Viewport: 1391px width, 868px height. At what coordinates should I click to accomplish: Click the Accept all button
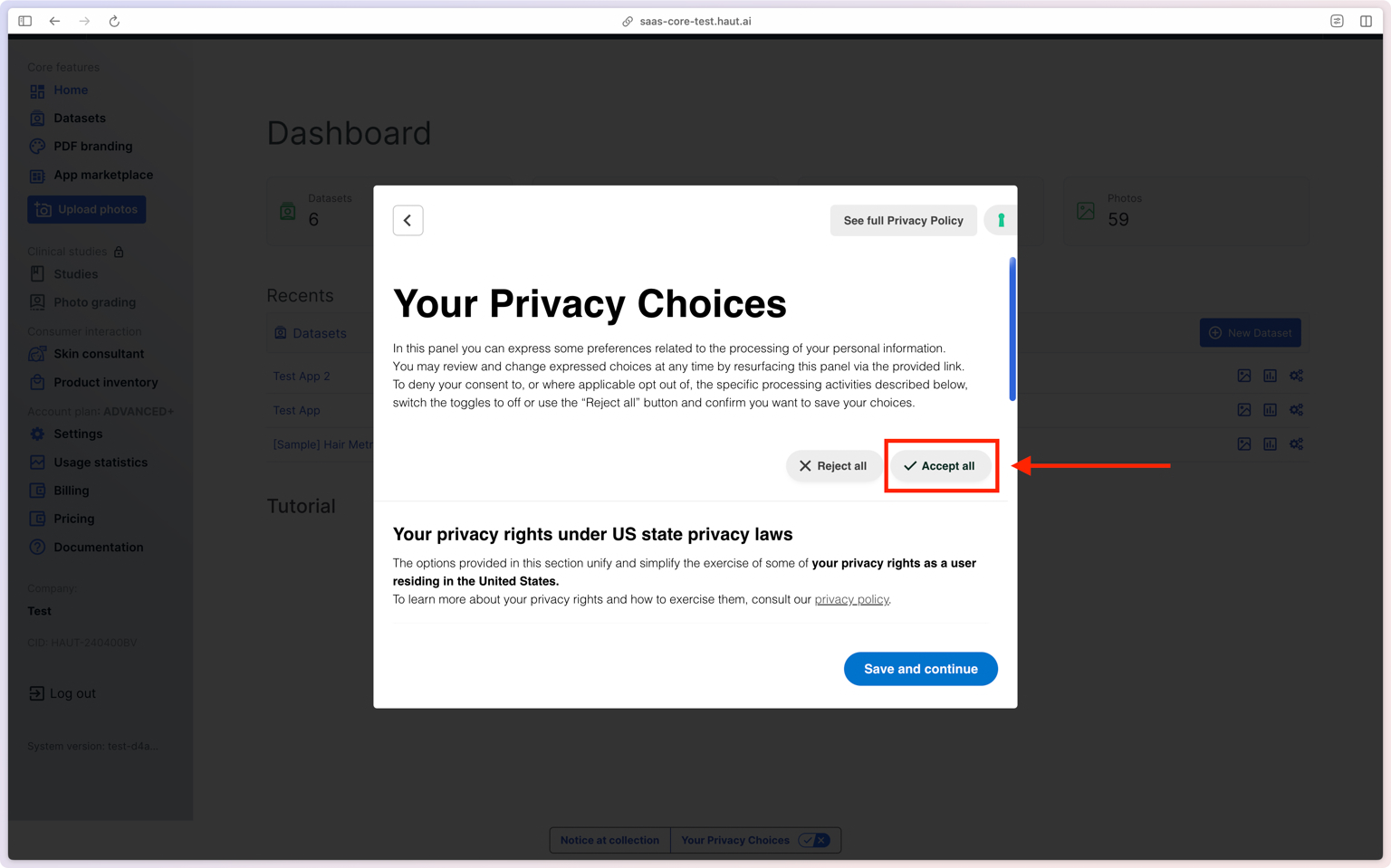(941, 465)
